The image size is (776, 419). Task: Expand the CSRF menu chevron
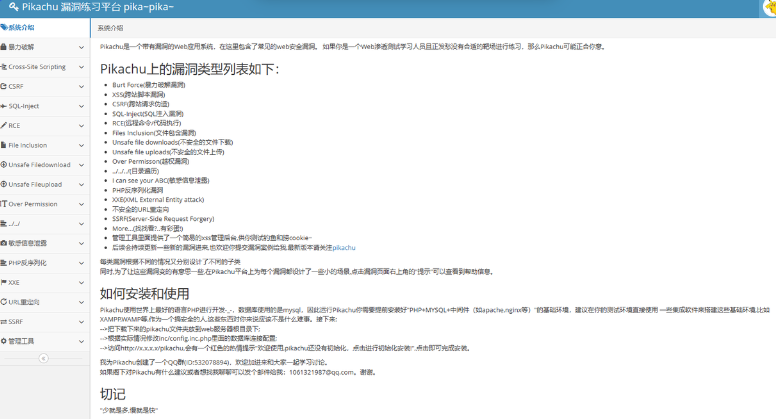[82, 86]
